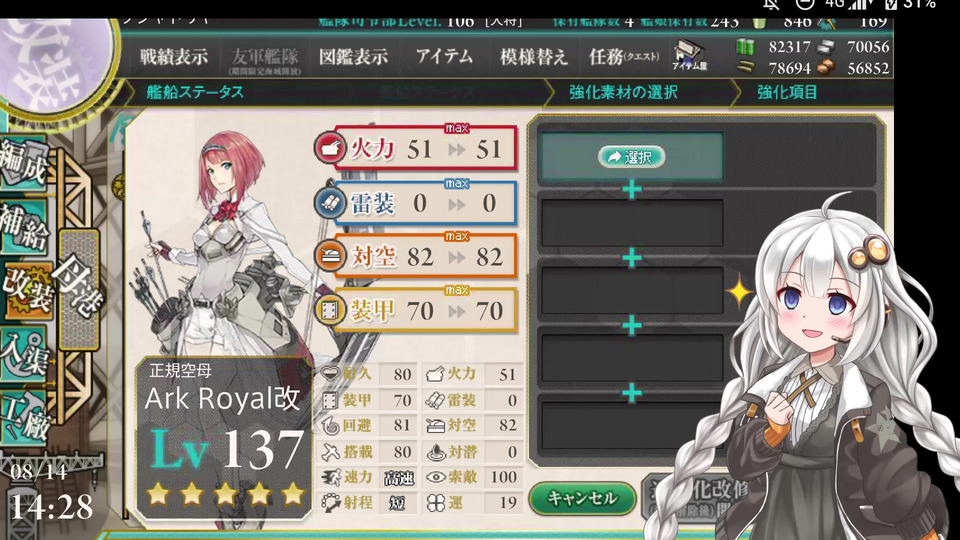
Task: Click the green キャンセル button
Action: point(582,498)
